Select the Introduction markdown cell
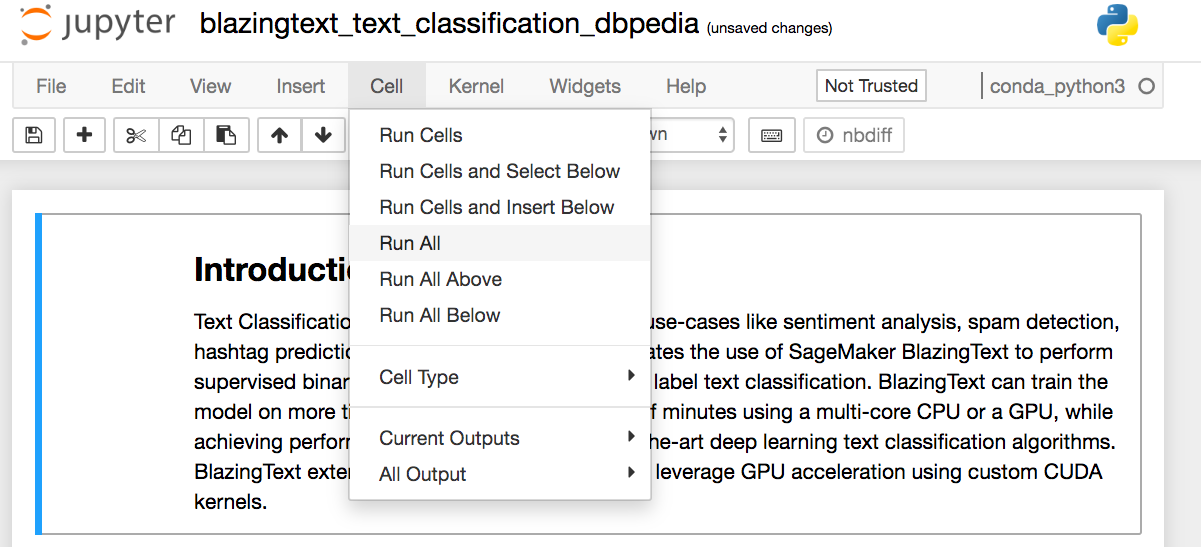This screenshot has width=1201, height=547. pos(588,373)
